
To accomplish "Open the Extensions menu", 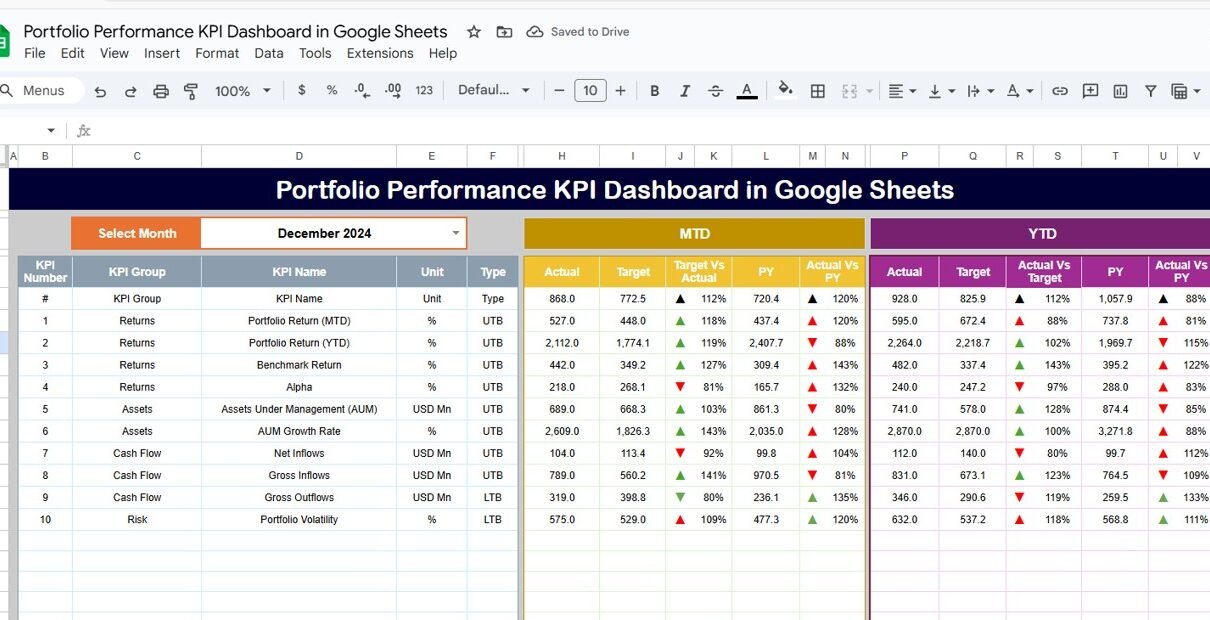I will click(x=380, y=53).
